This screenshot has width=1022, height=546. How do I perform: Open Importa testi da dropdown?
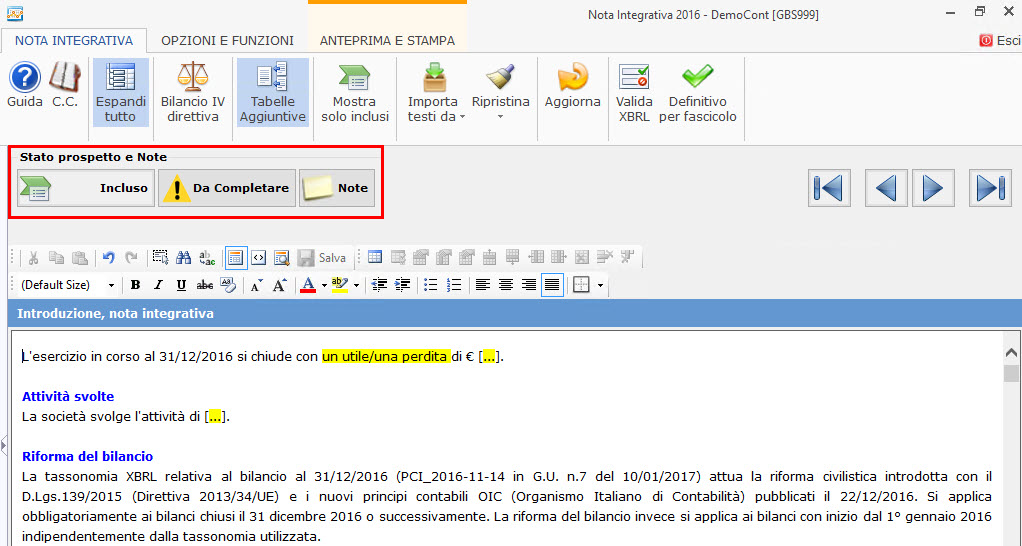click(x=435, y=92)
